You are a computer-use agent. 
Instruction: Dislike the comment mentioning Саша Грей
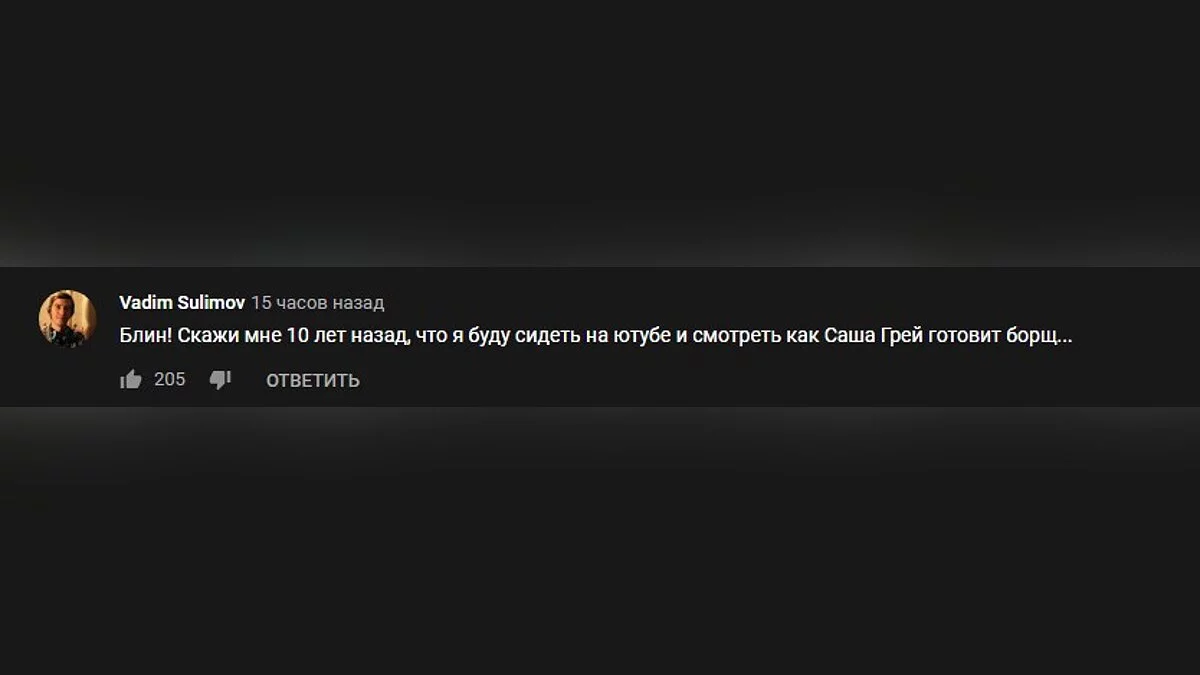click(220, 380)
